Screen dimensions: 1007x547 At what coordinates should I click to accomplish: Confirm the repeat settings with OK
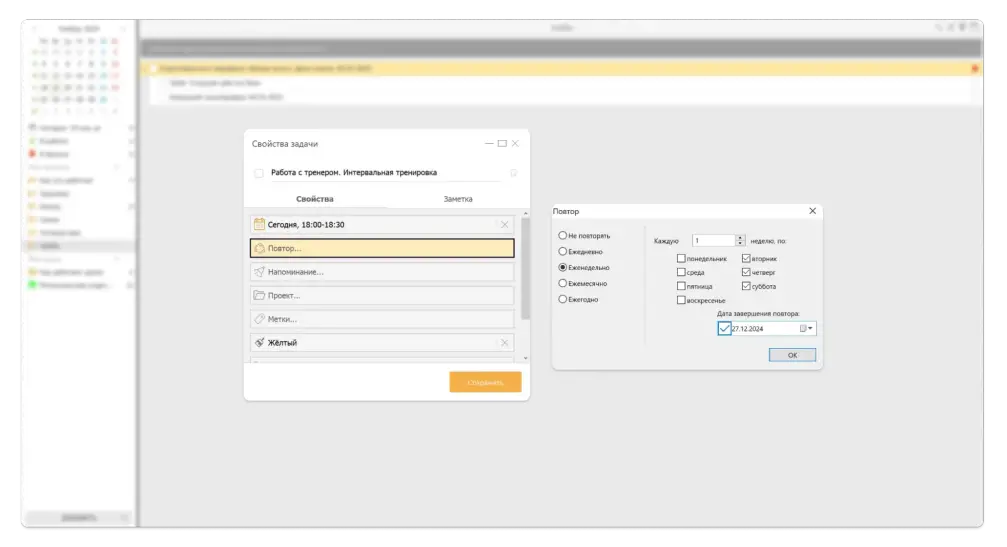(x=792, y=355)
